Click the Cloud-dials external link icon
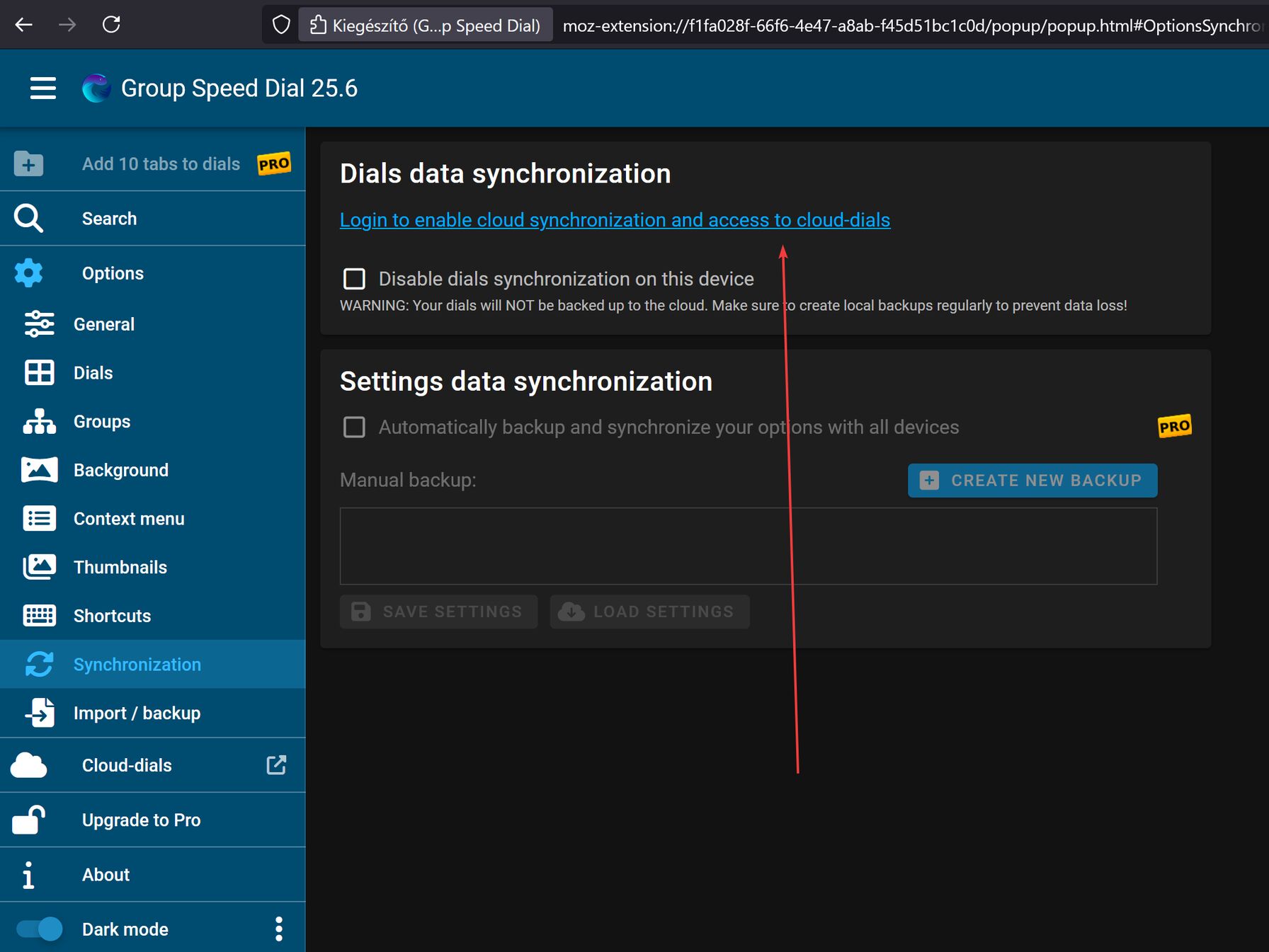Image resolution: width=1269 pixels, height=952 pixels. click(276, 765)
